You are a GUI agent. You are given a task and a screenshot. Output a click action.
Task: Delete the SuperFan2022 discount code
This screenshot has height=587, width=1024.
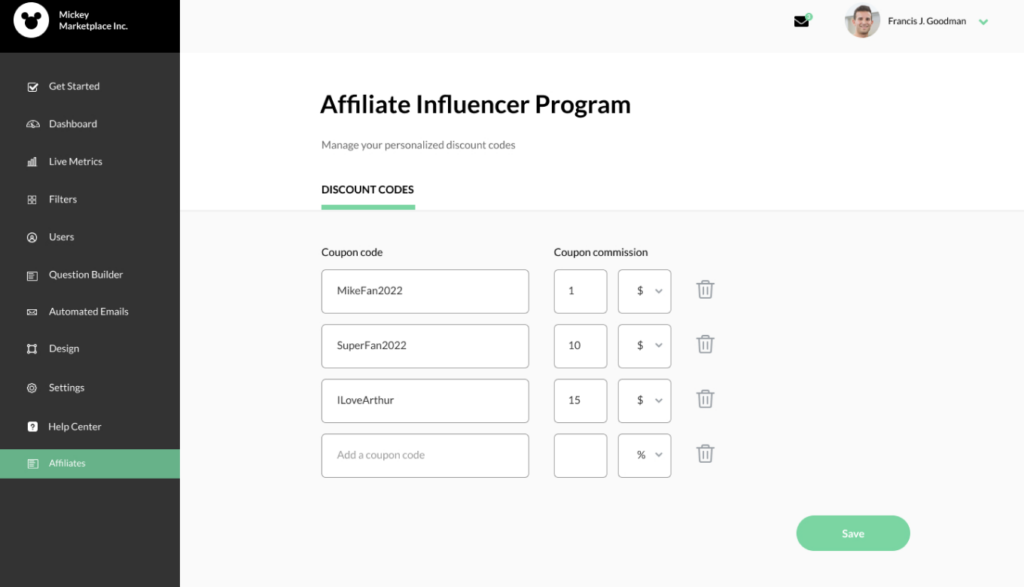point(705,344)
